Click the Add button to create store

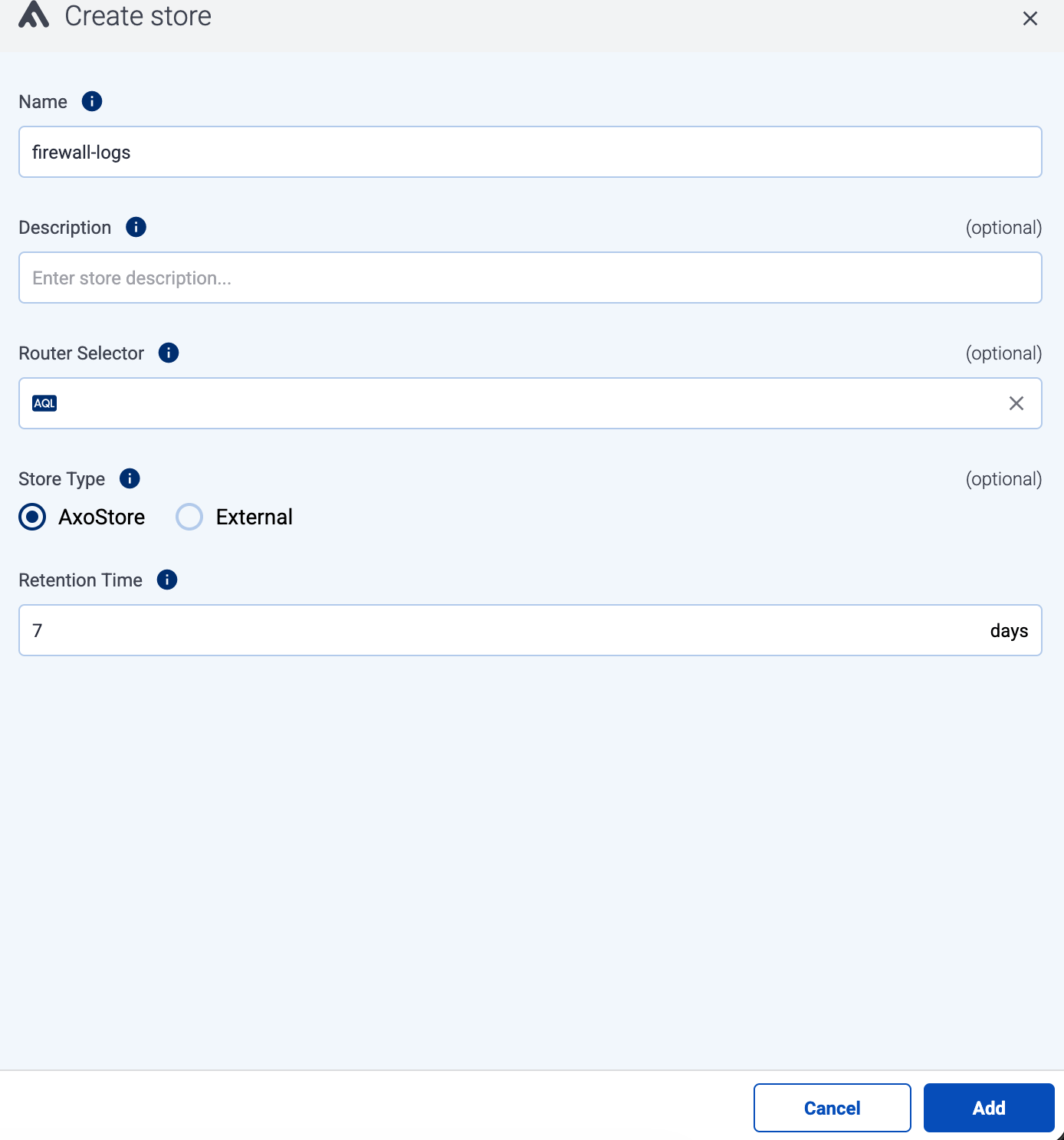point(989,1108)
